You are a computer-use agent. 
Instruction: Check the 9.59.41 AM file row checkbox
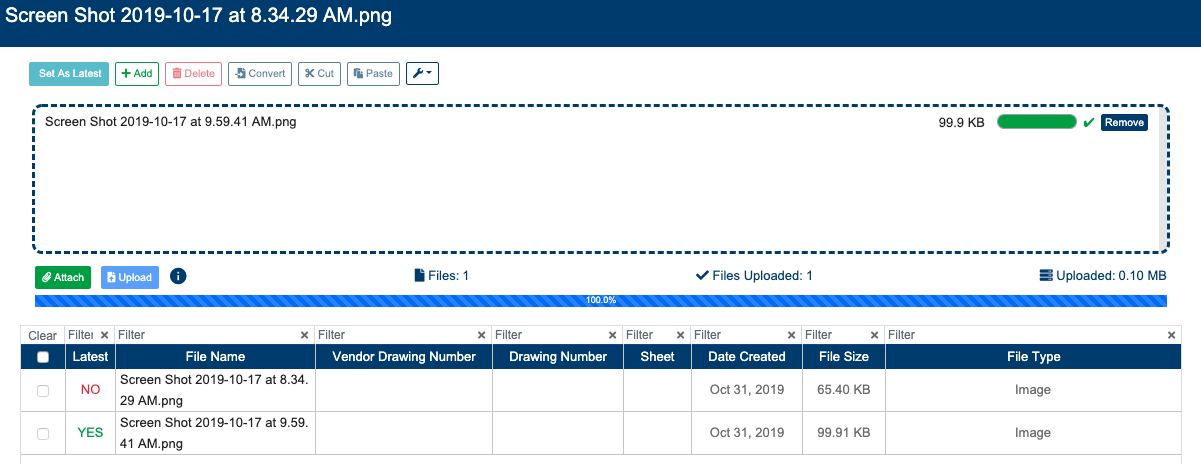click(43, 434)
